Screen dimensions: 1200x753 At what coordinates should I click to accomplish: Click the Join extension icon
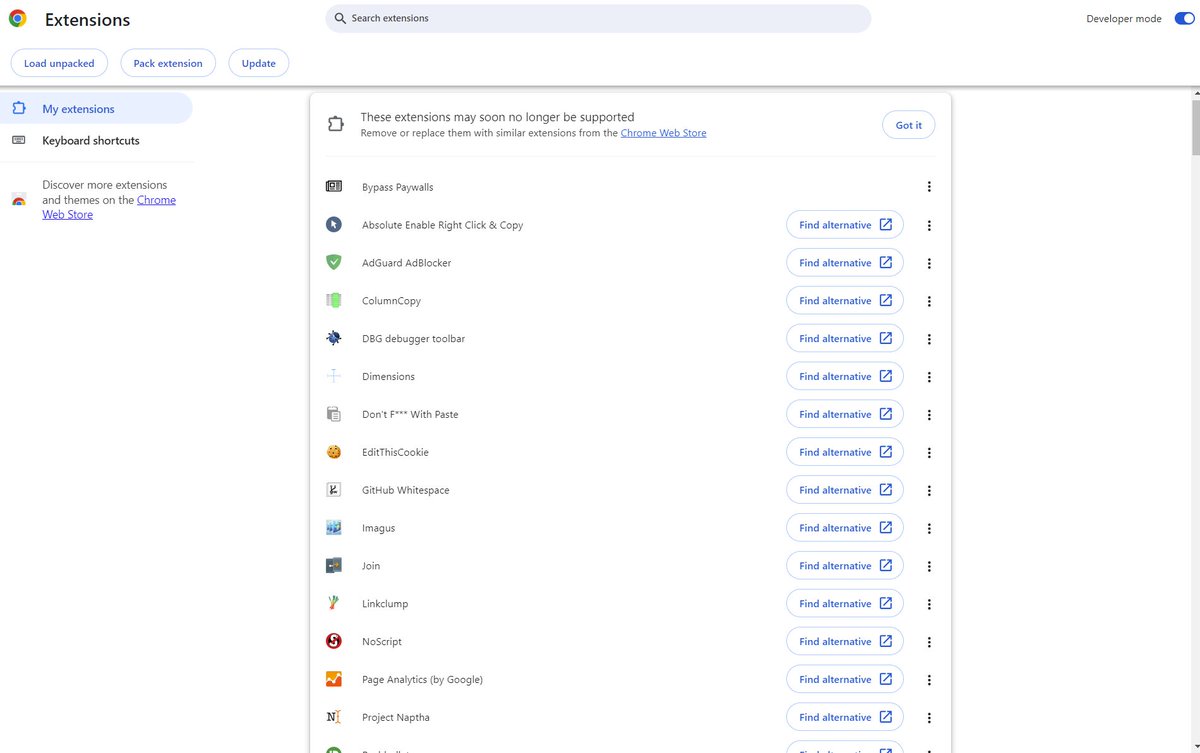click(334, 566)
